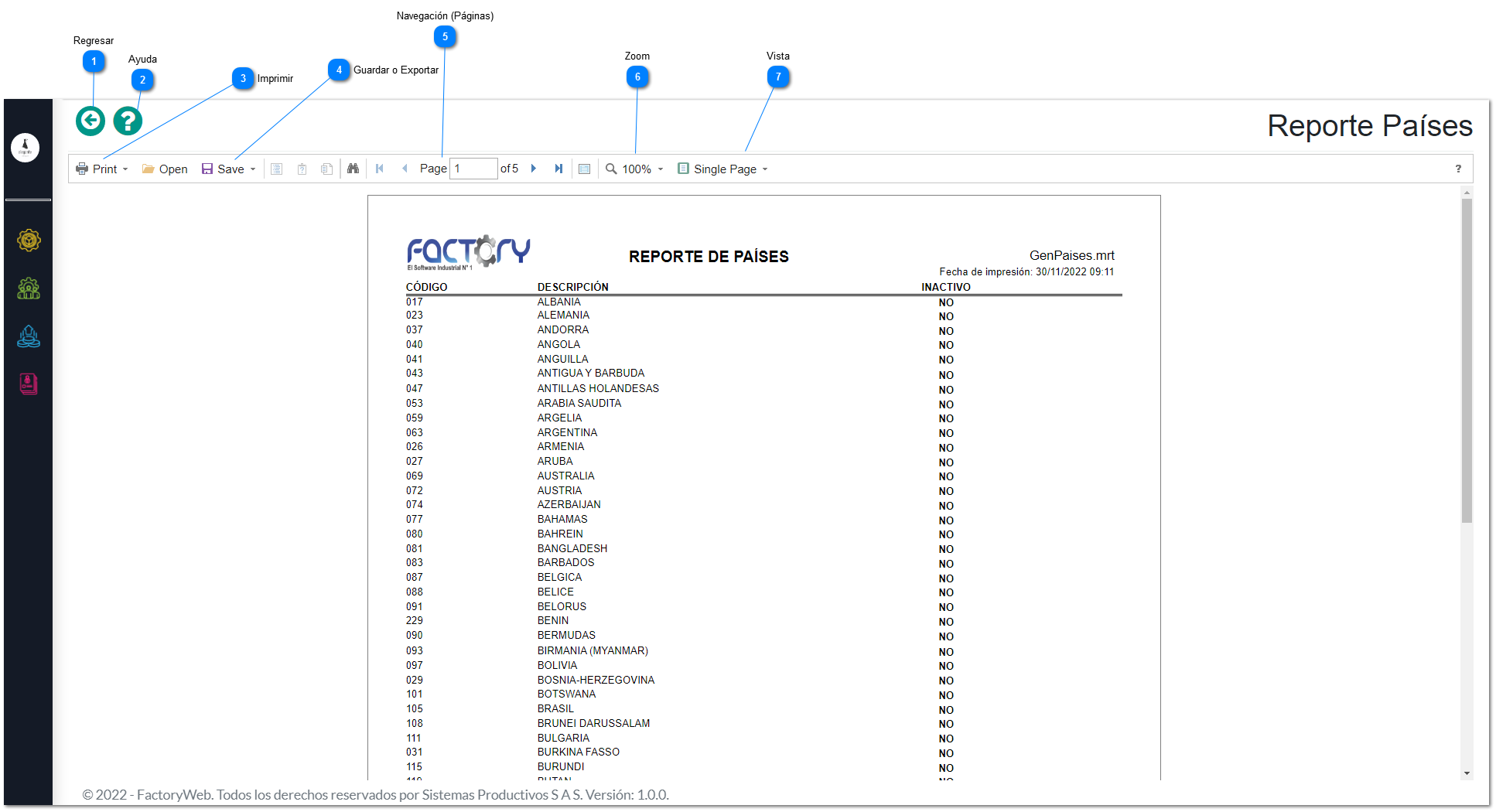Click the clipboard icon in the report toolbar
The image size is (1496, 812).
click(x=302, y=169)
